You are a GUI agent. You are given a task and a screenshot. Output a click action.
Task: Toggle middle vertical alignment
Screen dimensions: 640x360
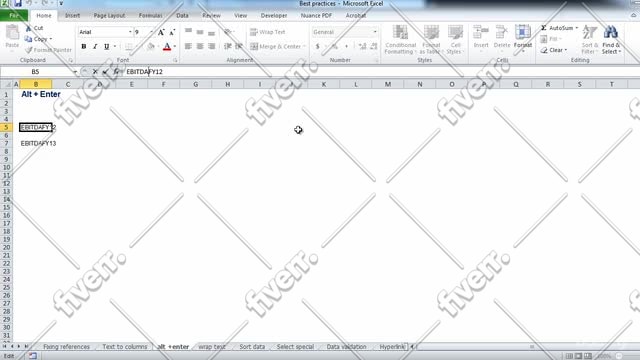tap(200, 32)
